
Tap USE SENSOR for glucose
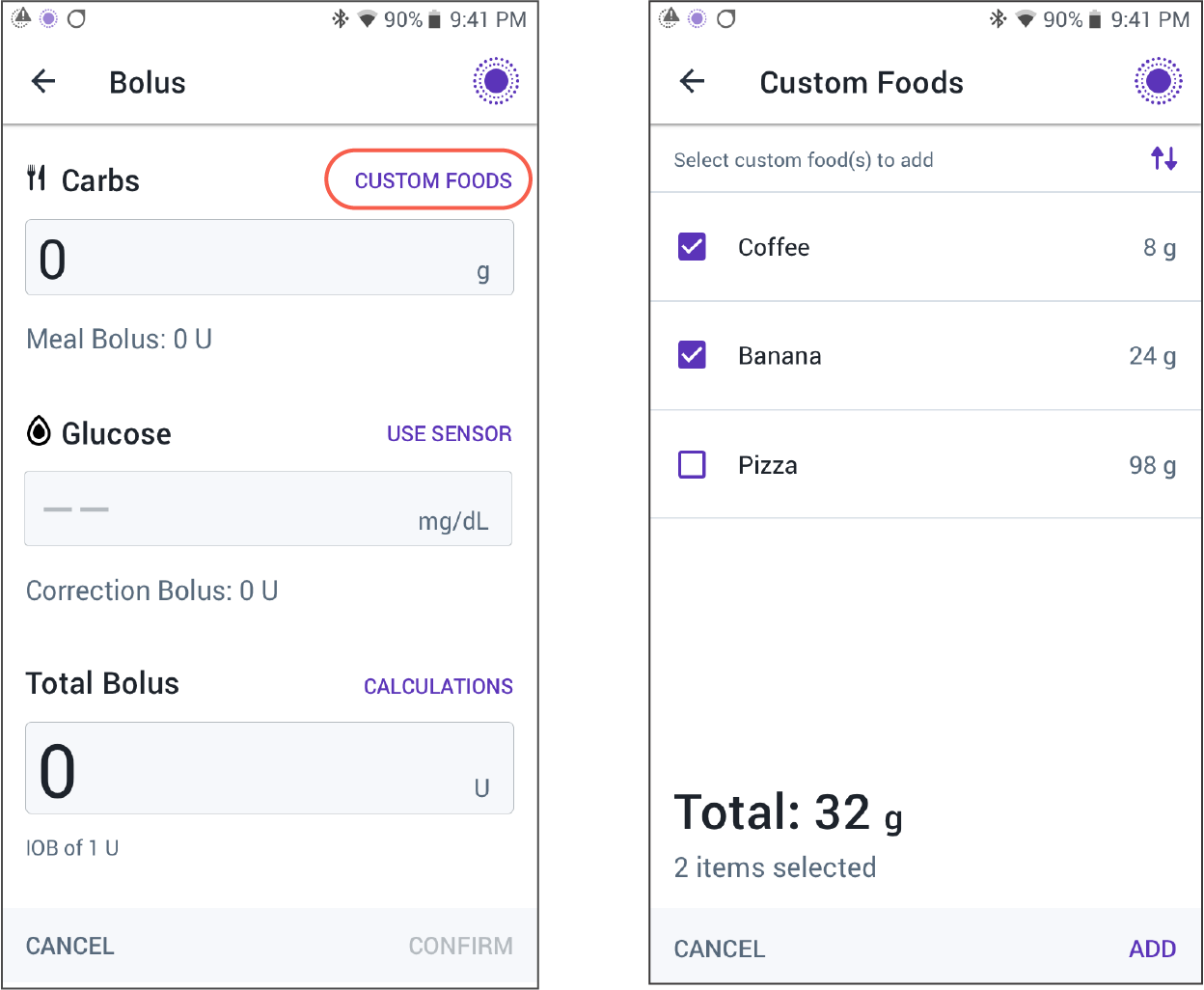(x=450, y=434)
